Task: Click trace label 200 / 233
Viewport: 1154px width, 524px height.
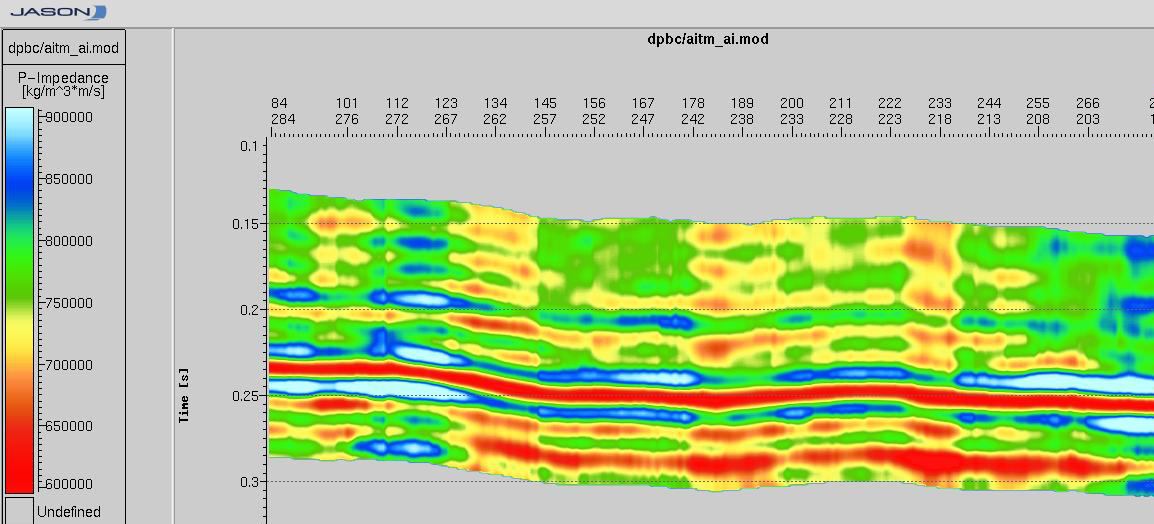Action: point(792,111)
